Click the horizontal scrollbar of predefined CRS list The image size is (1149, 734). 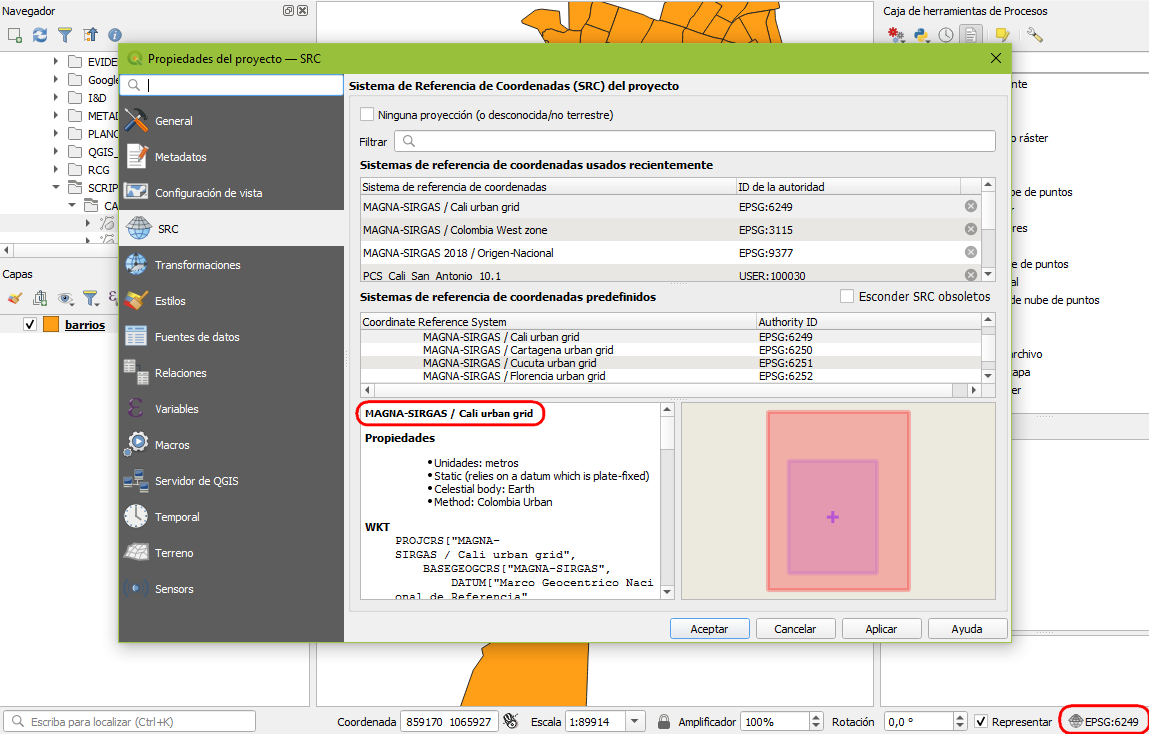(670, 390)
